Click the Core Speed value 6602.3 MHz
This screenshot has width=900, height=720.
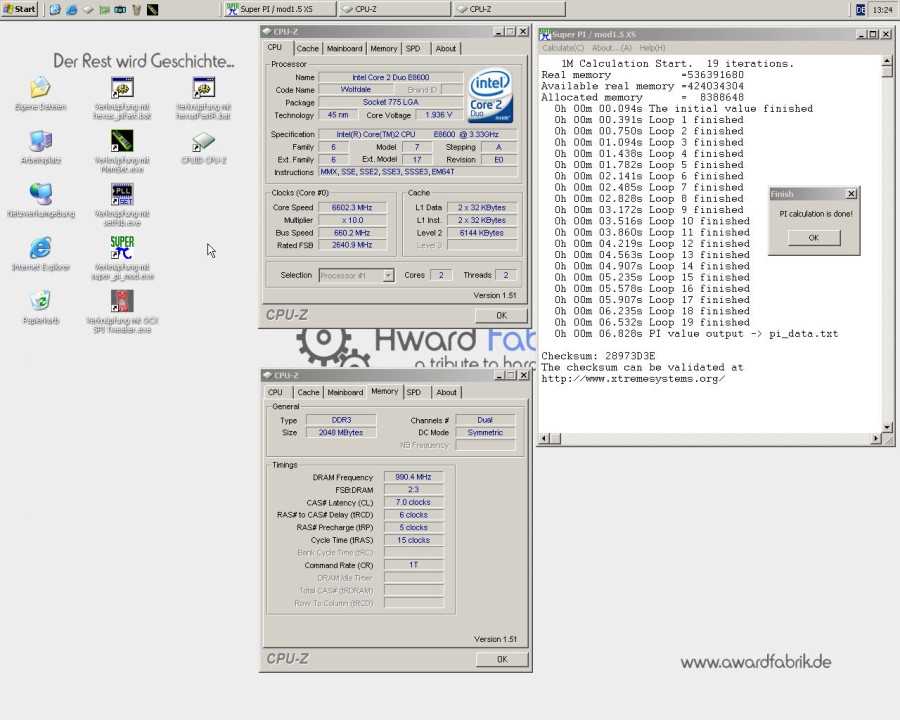[352, 207]
